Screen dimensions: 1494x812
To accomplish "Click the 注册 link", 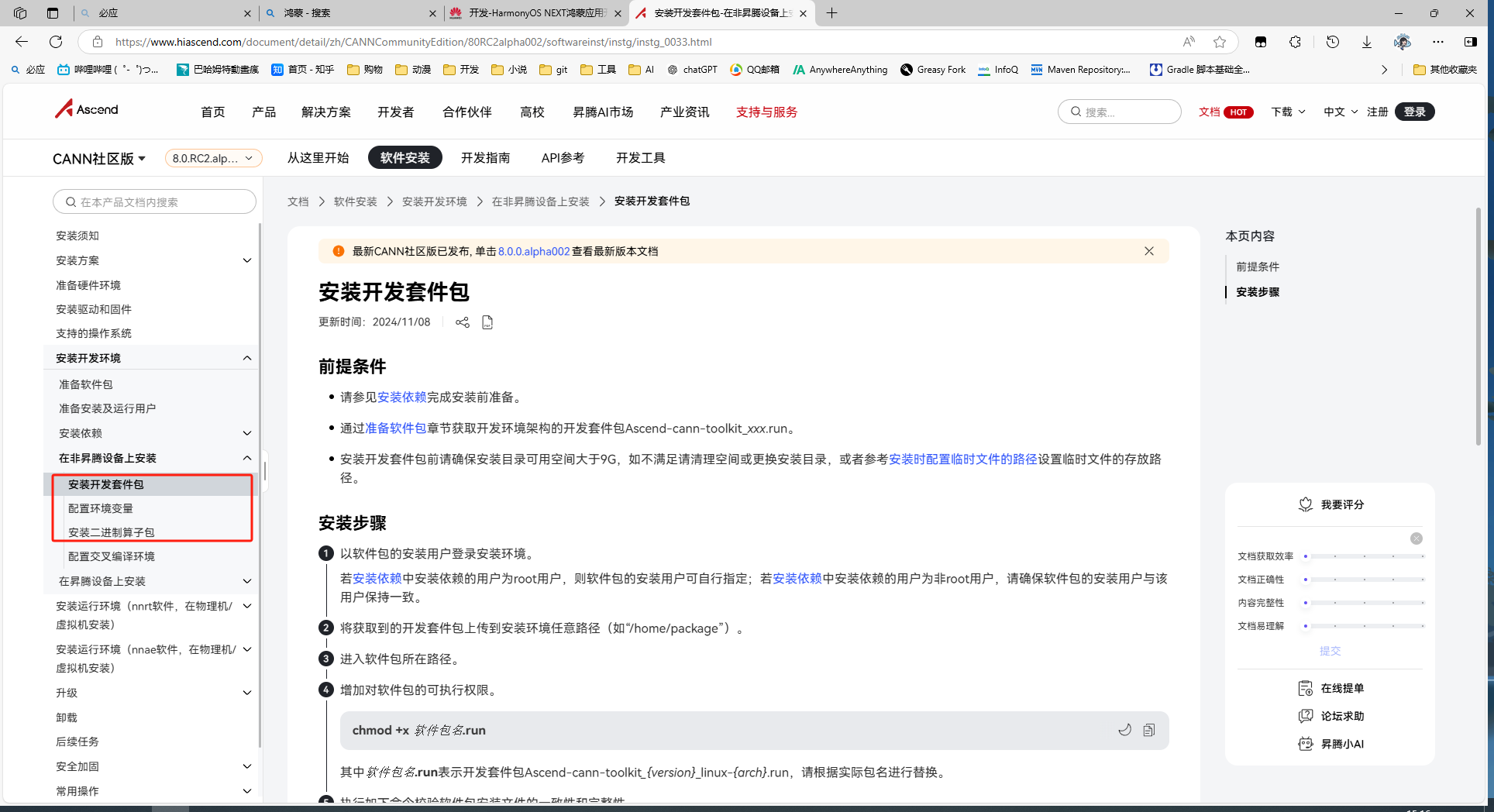I will pos(1377,112).
